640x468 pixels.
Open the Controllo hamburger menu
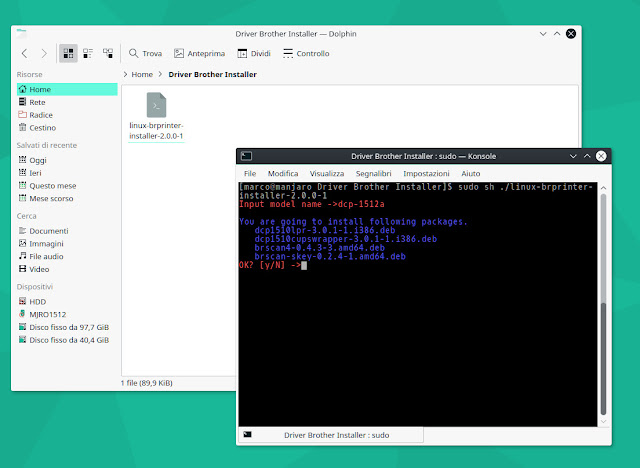coord(306,53)
